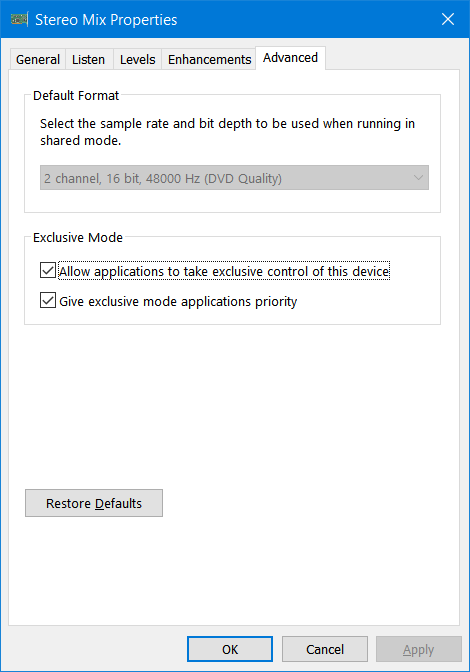Viewport: 470px width, 672px height.
Task: Open the Listen tab
Action: [88, 59]
